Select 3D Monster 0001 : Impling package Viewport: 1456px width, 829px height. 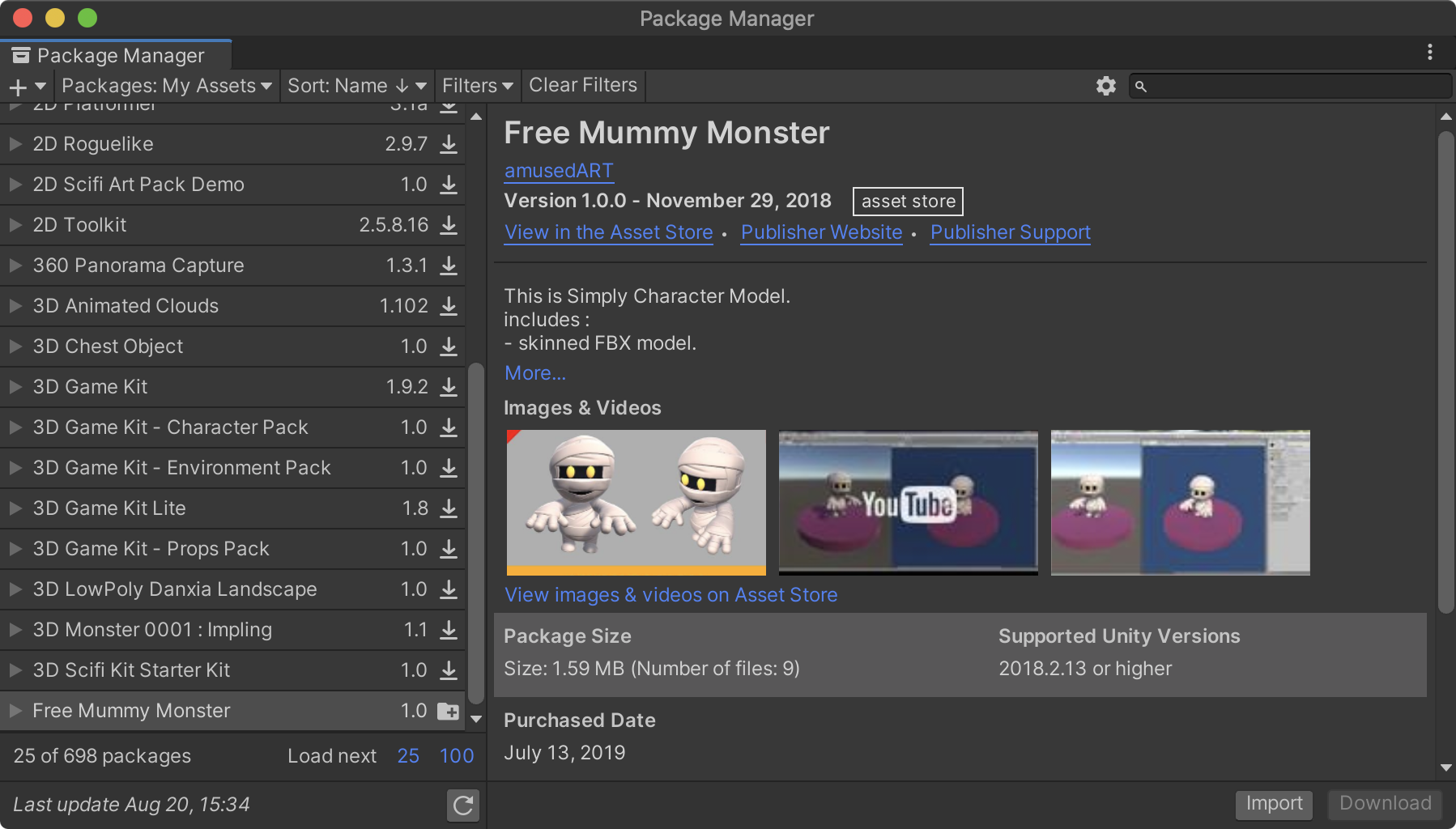tap(232, 630)
